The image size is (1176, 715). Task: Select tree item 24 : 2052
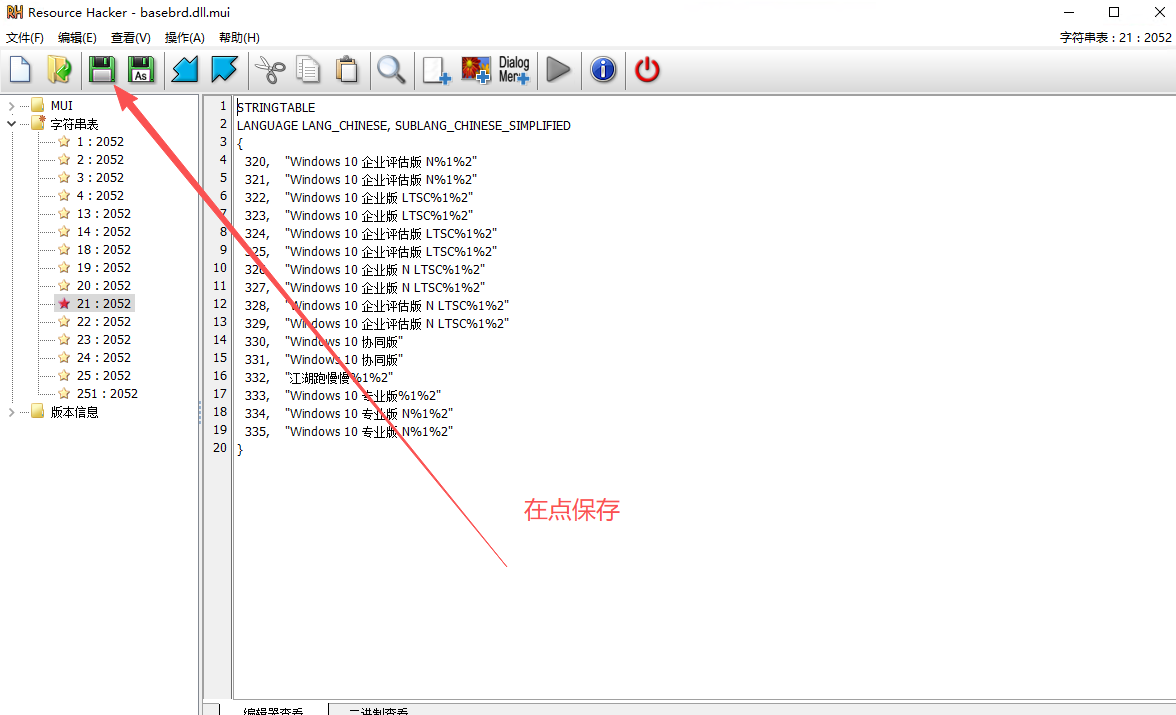(x=104, y=358)
